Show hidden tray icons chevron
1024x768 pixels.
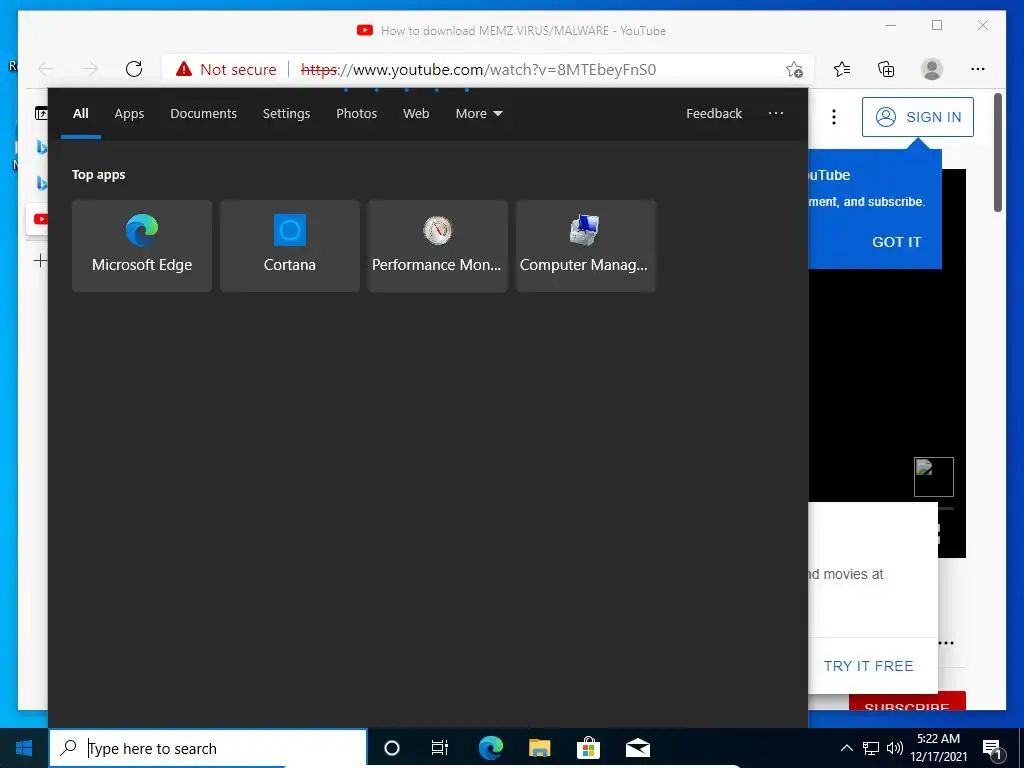(x=846, y=748)
